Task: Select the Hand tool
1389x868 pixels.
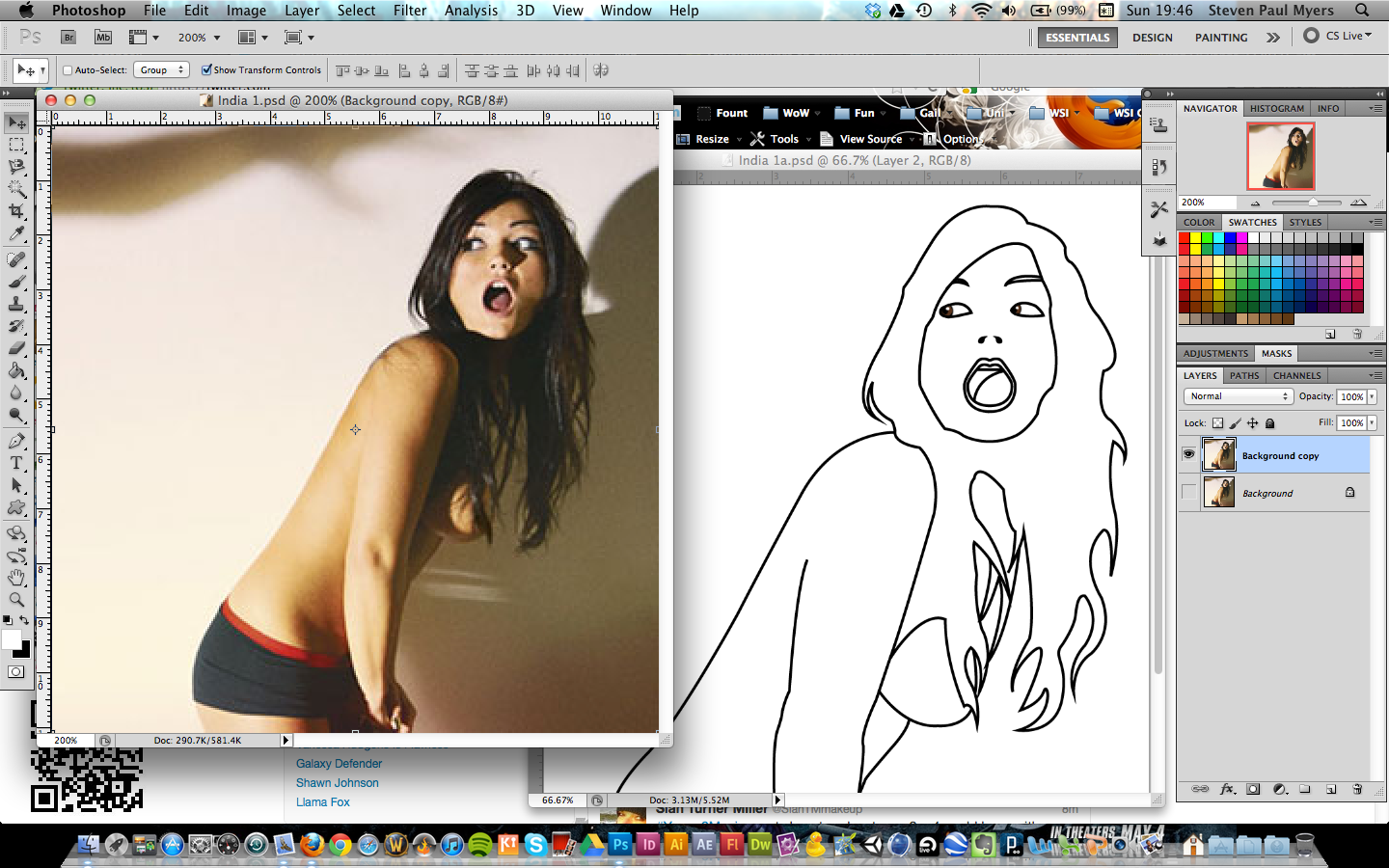Action: (x=16, y=578)
